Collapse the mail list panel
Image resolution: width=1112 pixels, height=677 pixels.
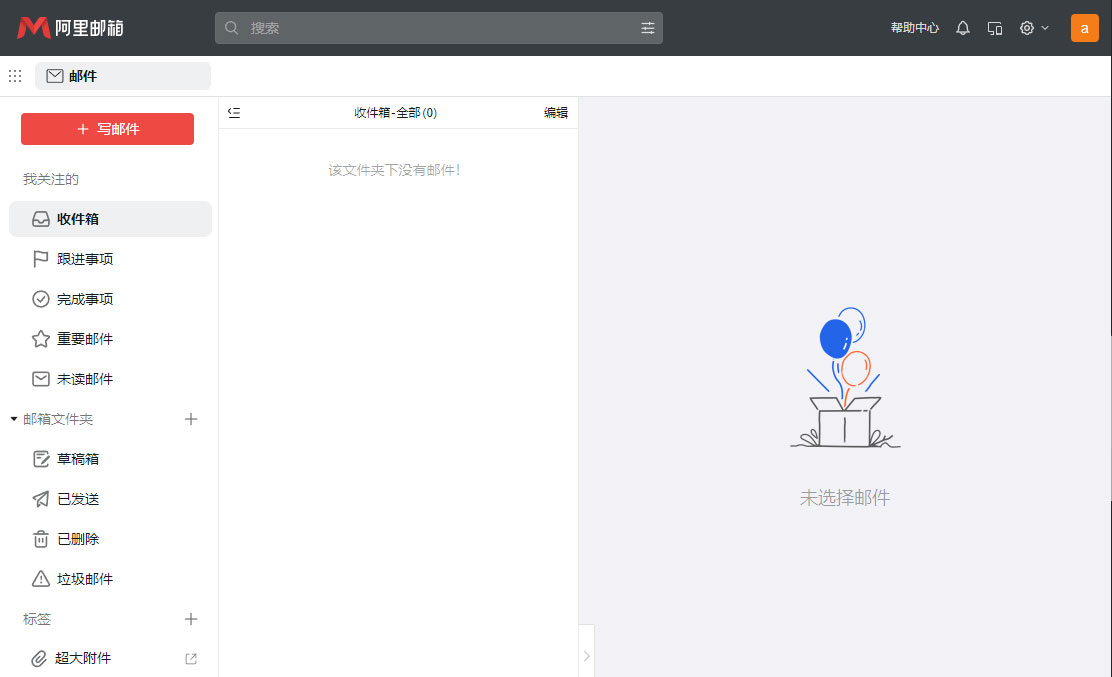pos(233,112)
